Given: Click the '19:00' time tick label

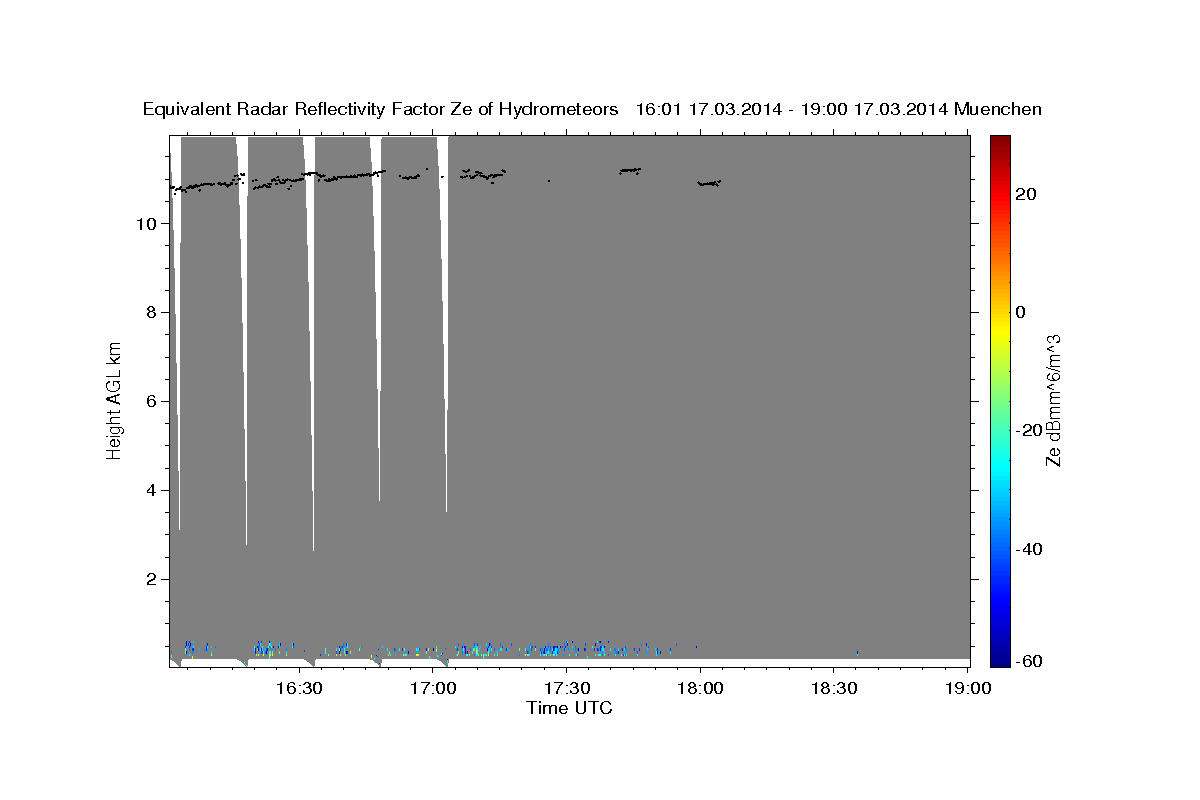Looking at the screenshot, I should (x=969, y=688).
